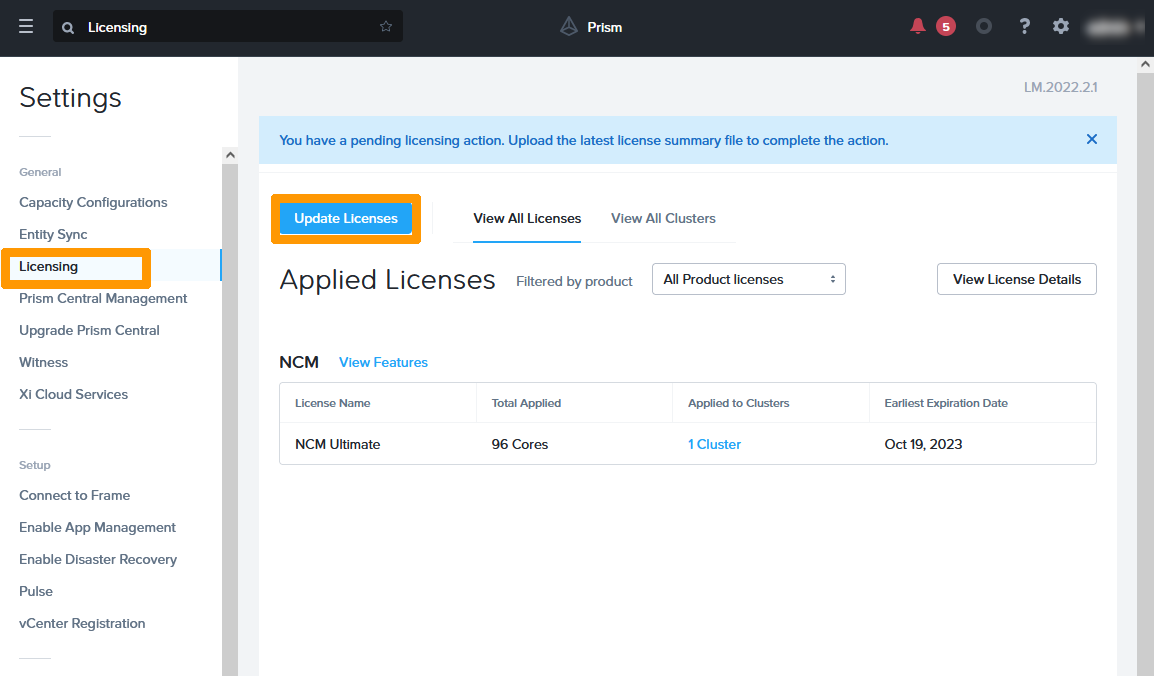View notifications via the bell icon
1154x676 pixels.
(917, 27)
